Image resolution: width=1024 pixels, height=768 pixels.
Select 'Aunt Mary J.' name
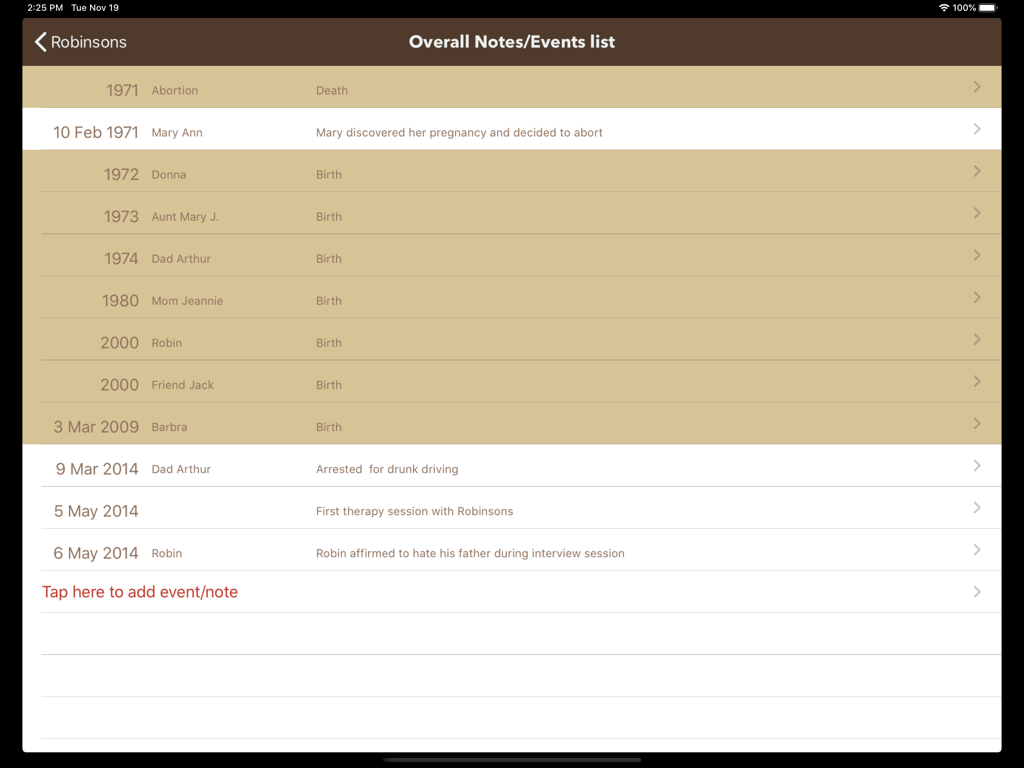(185, 217)
